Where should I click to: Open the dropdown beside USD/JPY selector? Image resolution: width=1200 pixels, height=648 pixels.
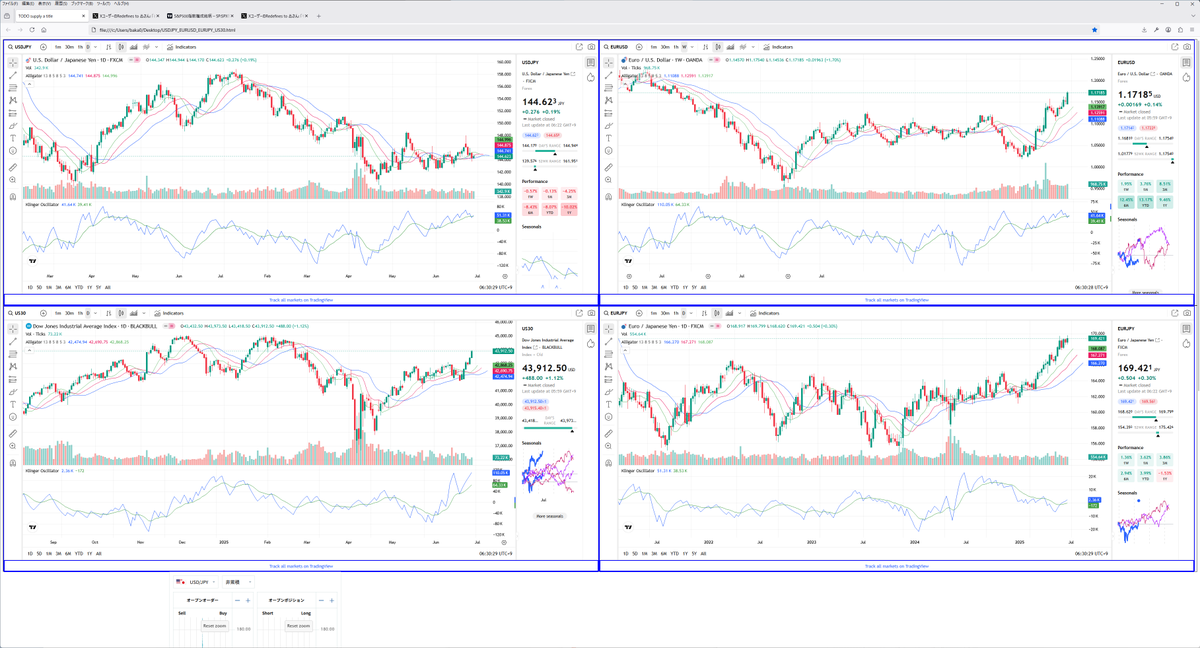tap(238, 582)
